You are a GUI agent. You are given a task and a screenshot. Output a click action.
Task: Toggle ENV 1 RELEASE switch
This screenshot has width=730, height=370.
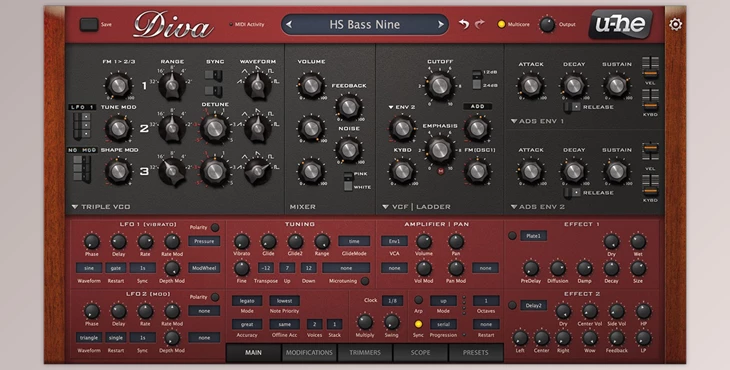pos(573,107)
